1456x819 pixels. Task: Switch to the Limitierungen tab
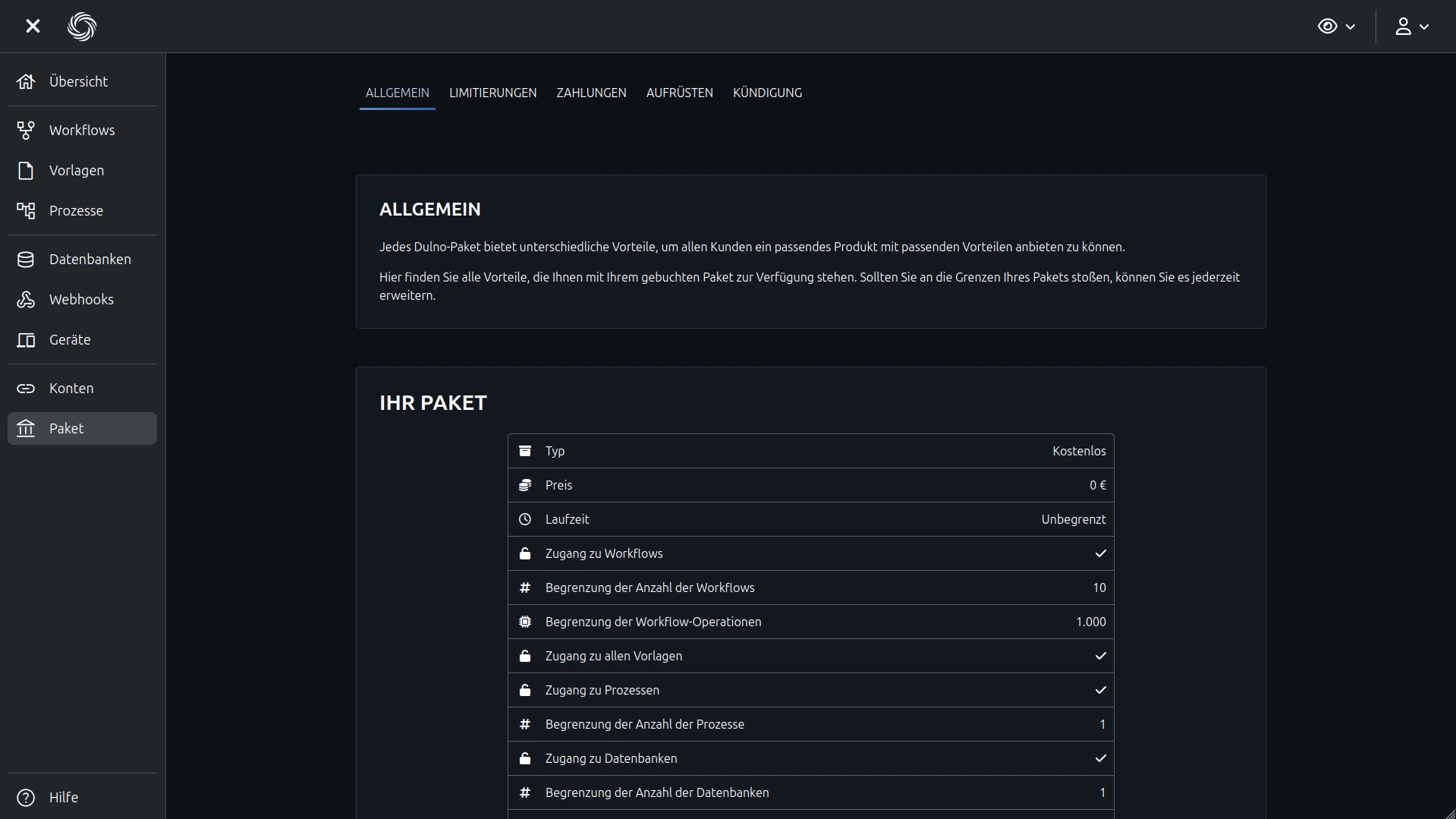(x=492, y=93)
